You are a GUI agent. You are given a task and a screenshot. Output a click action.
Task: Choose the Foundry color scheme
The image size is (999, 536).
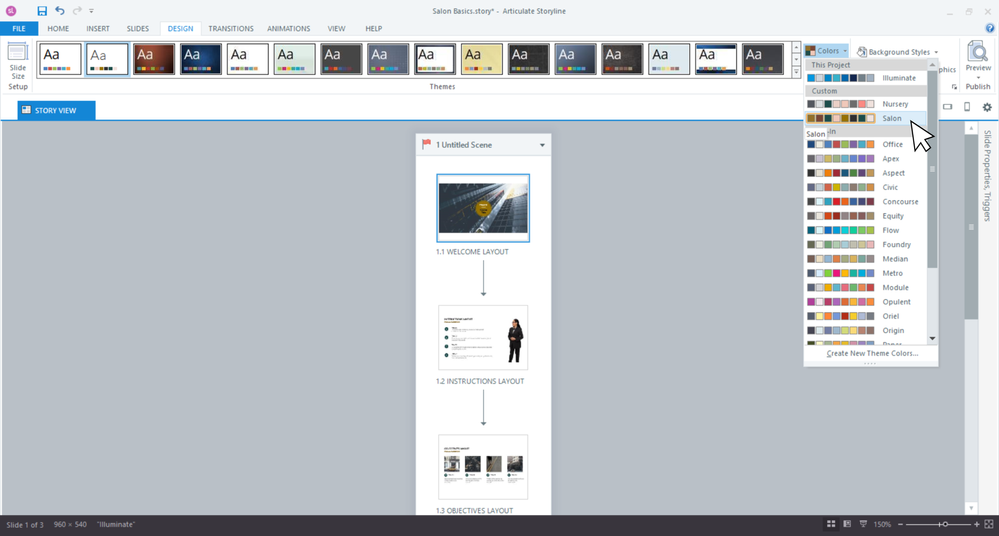866,245
